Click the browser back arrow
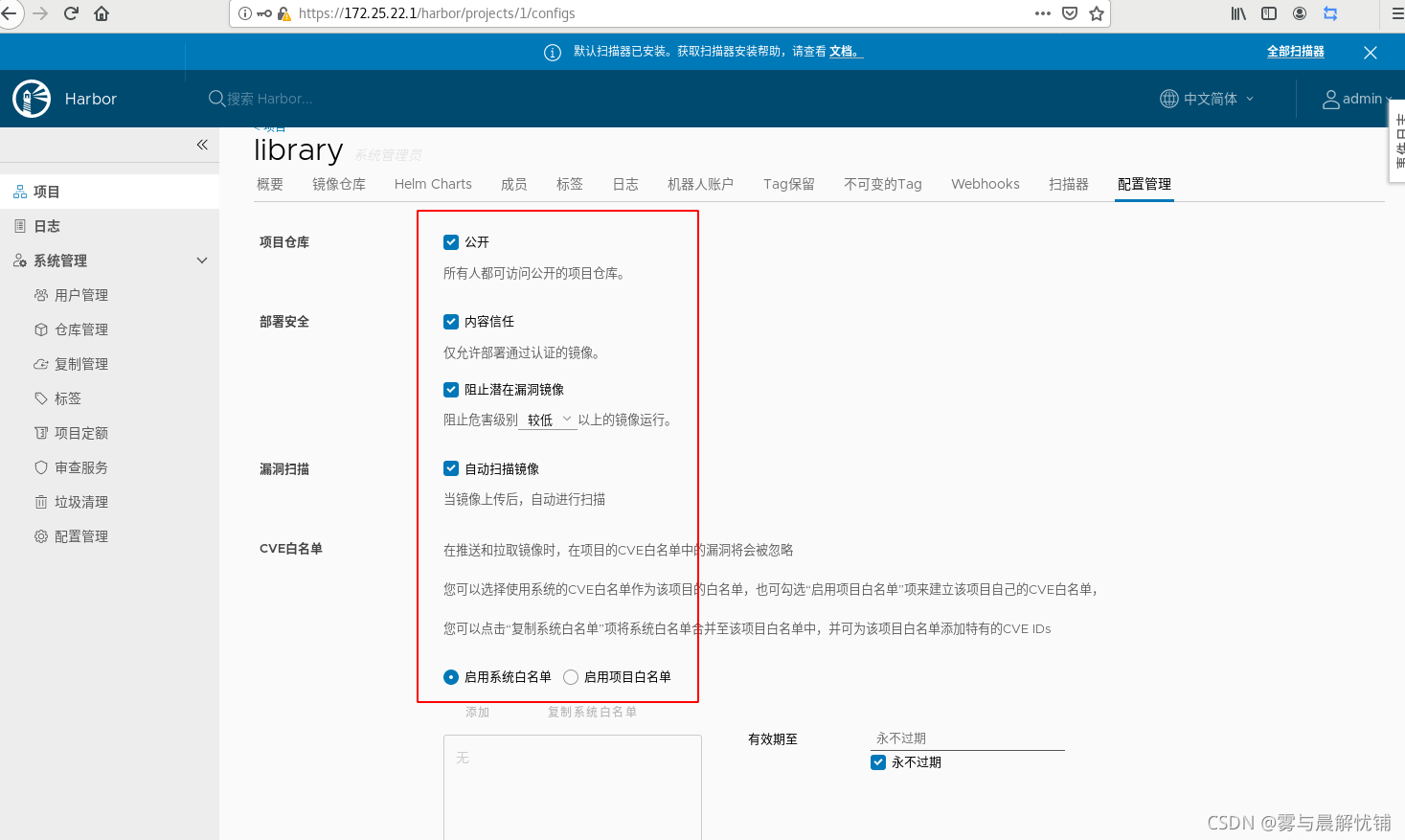Viewport: 1405px width, 840px height. click(10, 13)
